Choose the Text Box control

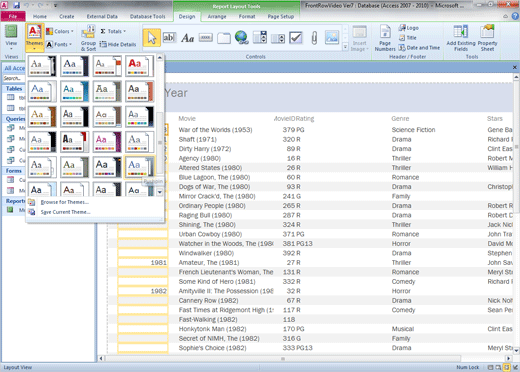click(x=169, y=38)
